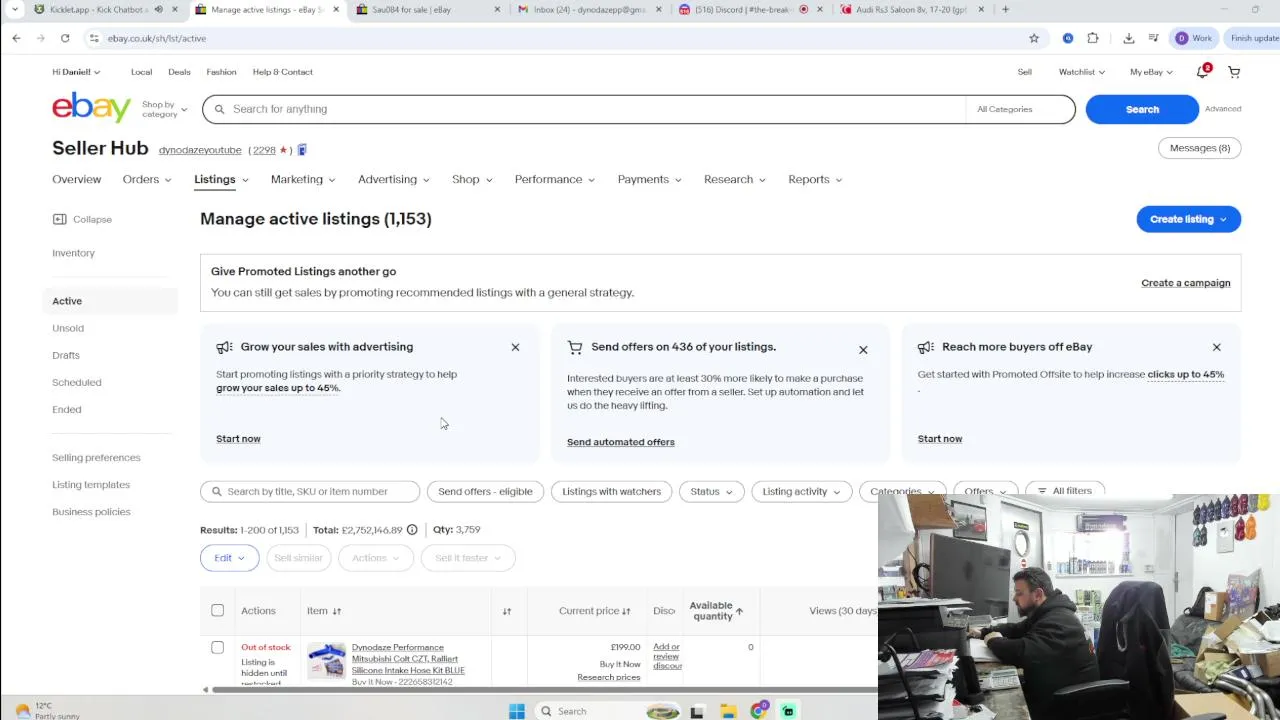The image size is (1280, 720).
Task: Dismiss the Send offers card
Action: (x=863, y=350)
